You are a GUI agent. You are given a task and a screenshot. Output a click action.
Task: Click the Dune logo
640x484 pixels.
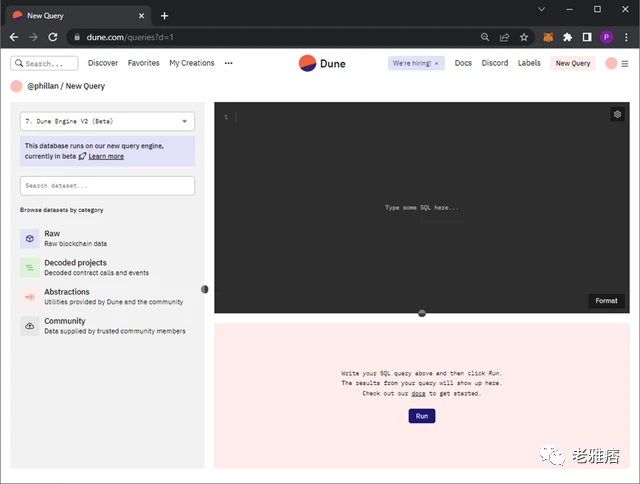322,63
